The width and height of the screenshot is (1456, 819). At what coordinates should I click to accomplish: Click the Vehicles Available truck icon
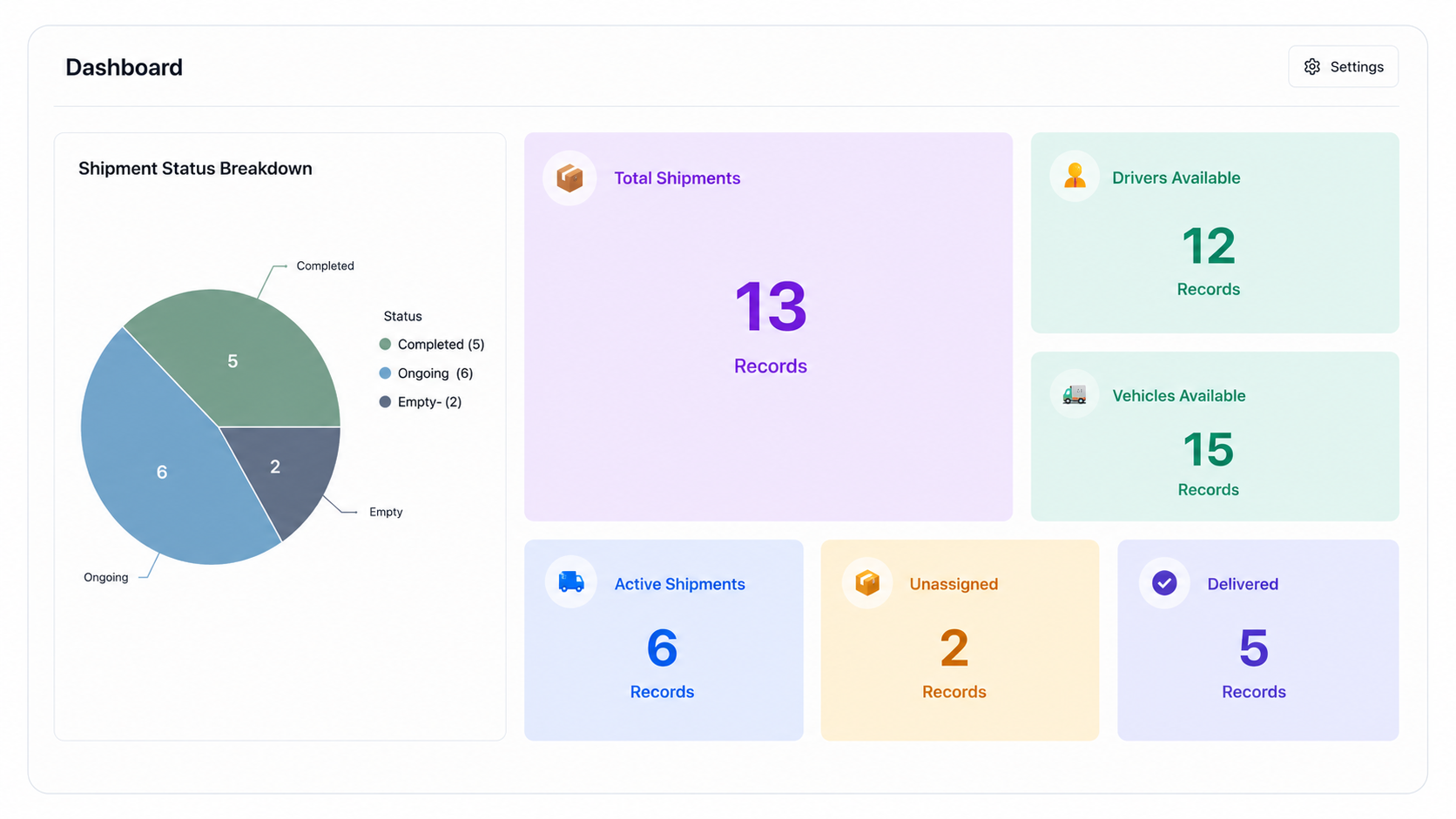click(x=1075, y=394)
